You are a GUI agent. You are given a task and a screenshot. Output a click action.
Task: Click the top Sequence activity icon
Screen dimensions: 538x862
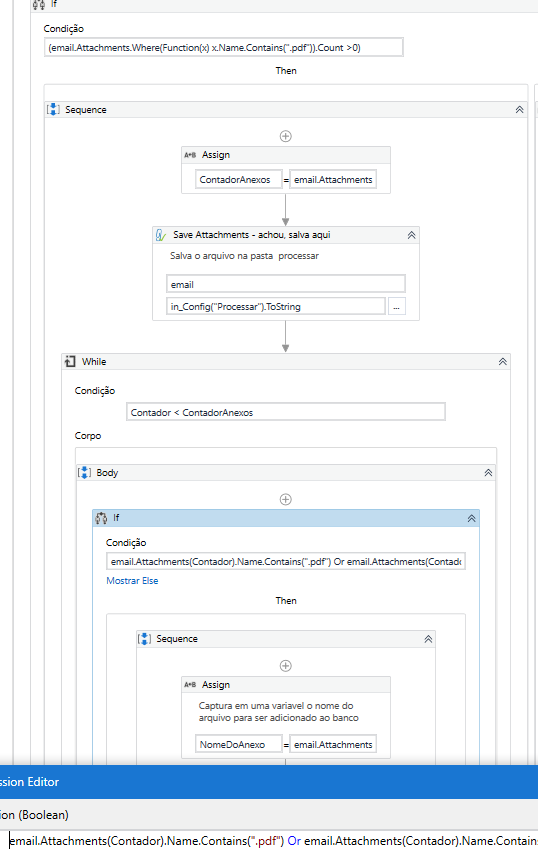[53, 109]
